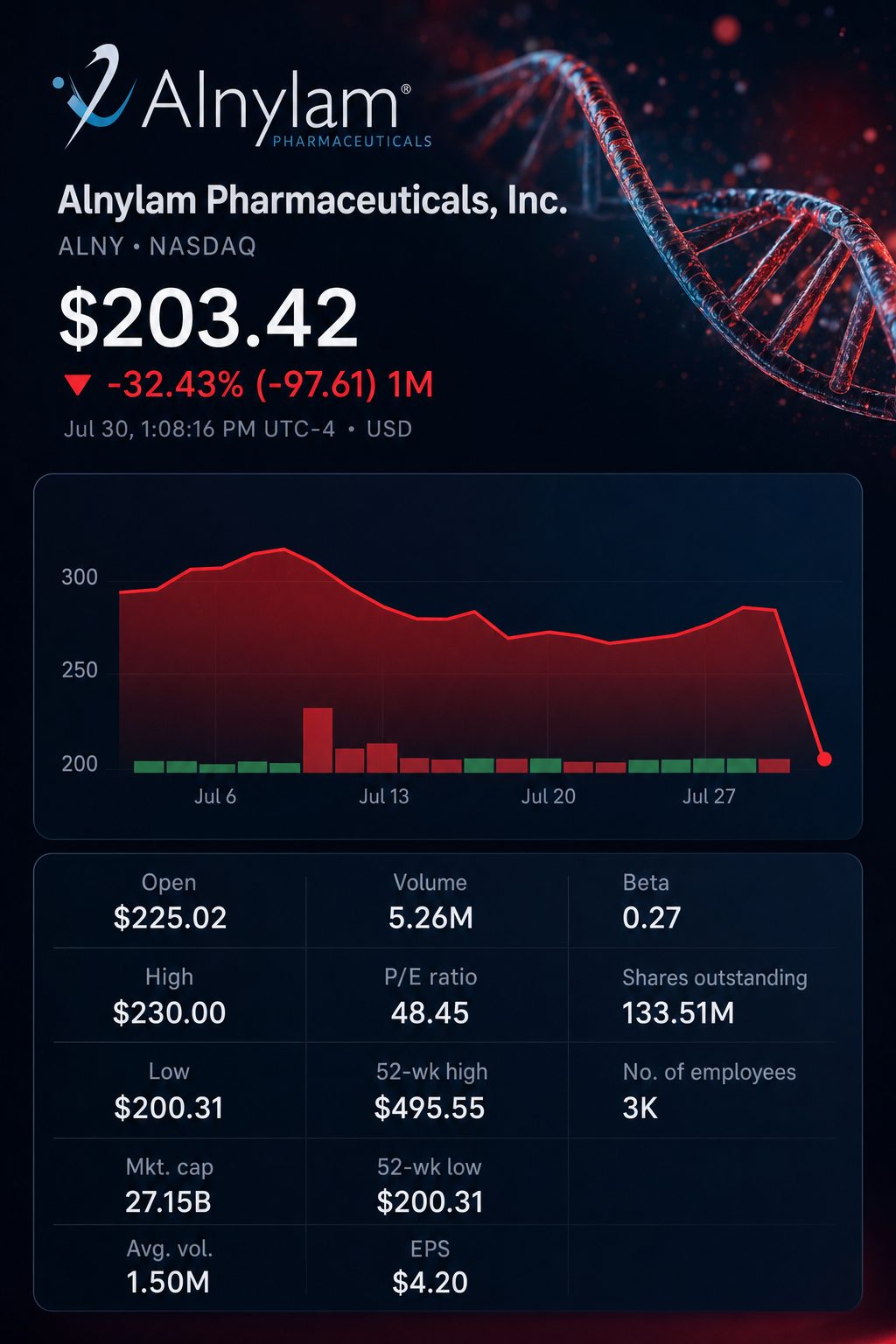Select the Volume 5.26M stat
896x1344 pixels.
[x=430, y=902]
